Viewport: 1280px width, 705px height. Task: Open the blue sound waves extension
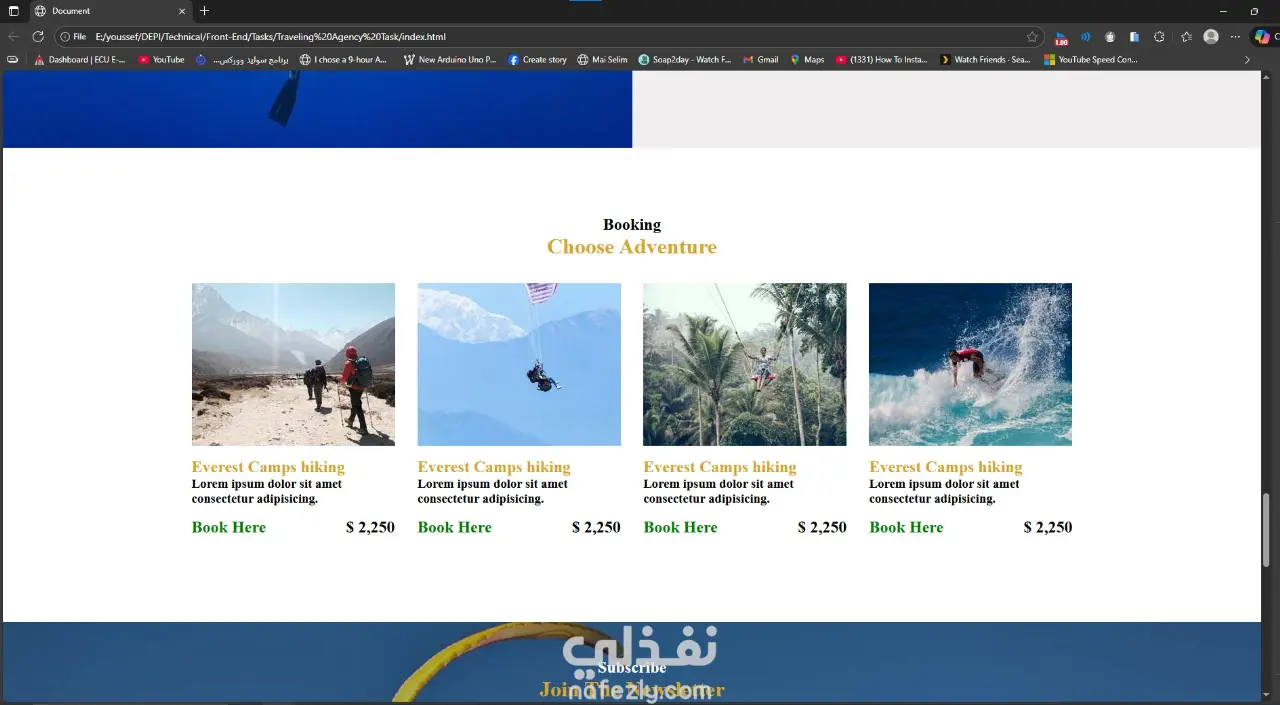1086,36
